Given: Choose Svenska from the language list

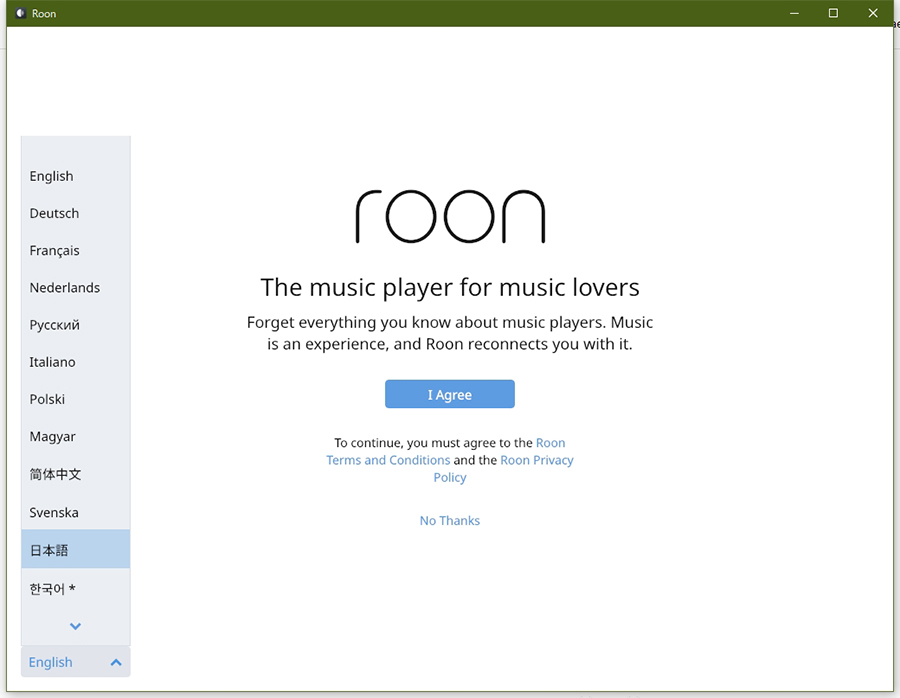Looking at the screenshot, I should tap(54, 512).
